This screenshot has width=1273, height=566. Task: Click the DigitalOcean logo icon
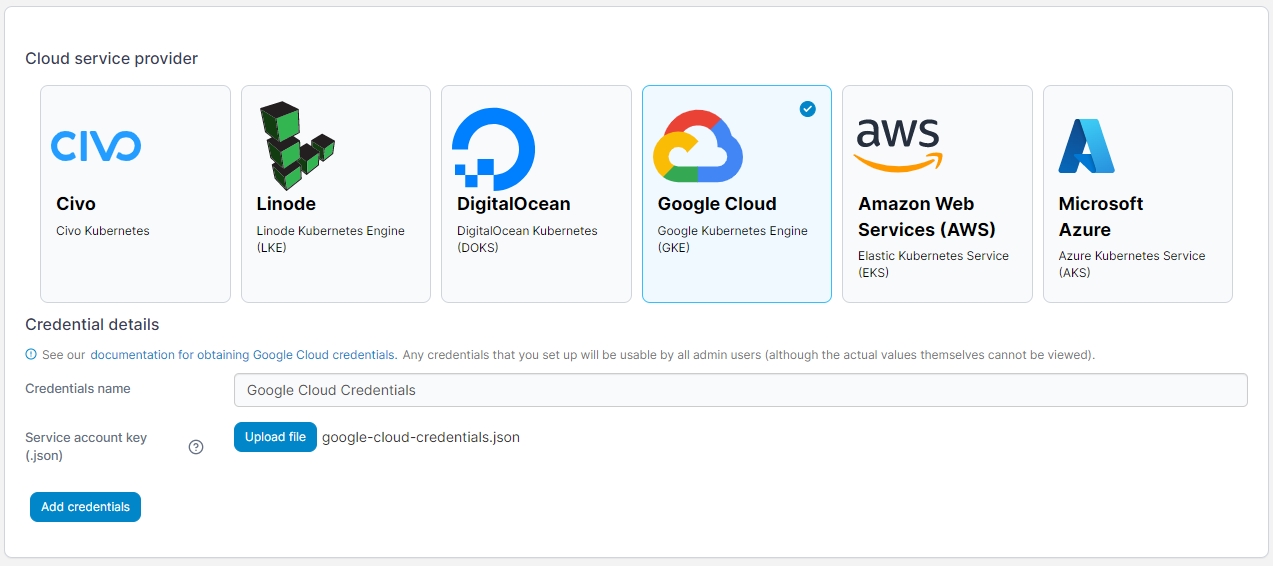click(x=493, y=148)
